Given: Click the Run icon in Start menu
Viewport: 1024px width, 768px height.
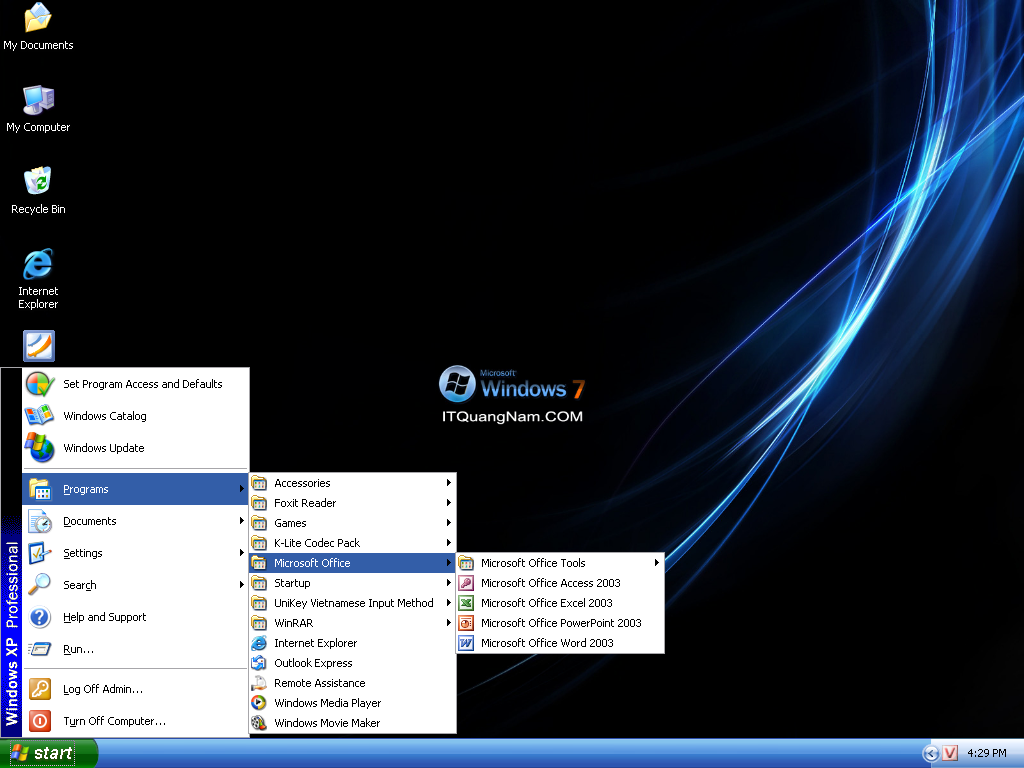Looking at the screenshot, I should pyautogui.click(x=40, y=649).
